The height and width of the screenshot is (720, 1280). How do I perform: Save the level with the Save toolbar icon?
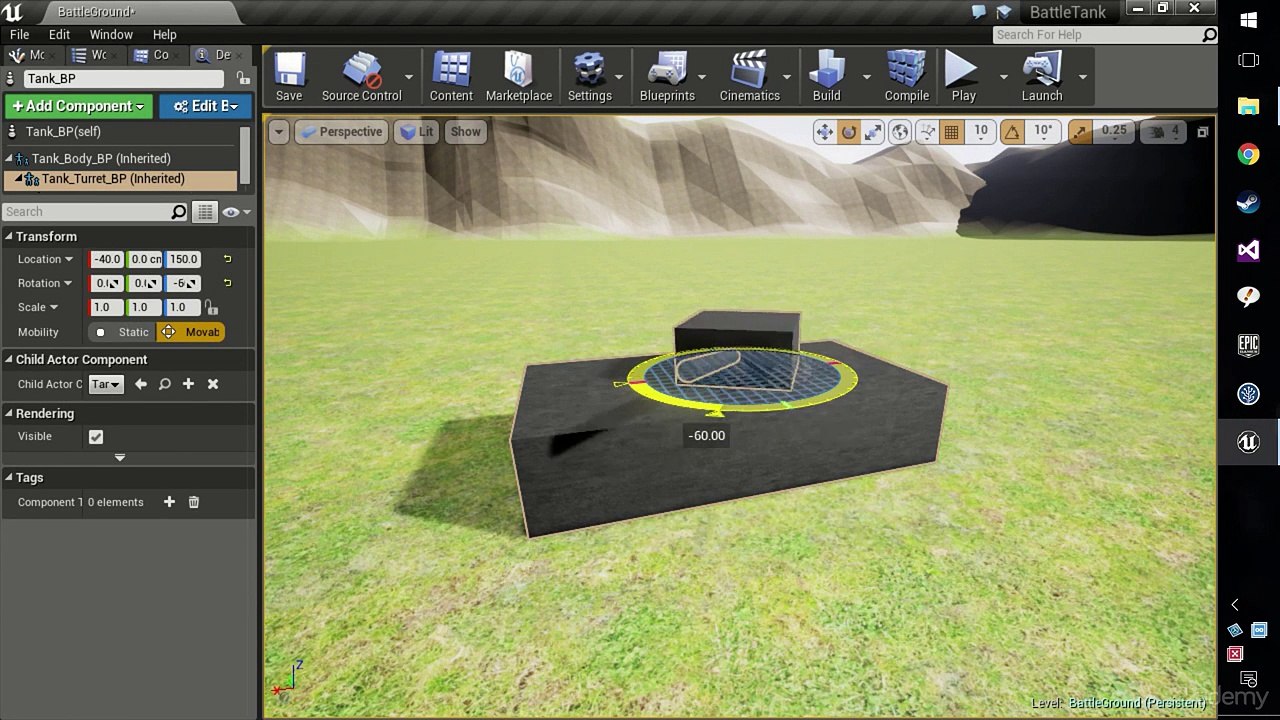coord(289,77)
